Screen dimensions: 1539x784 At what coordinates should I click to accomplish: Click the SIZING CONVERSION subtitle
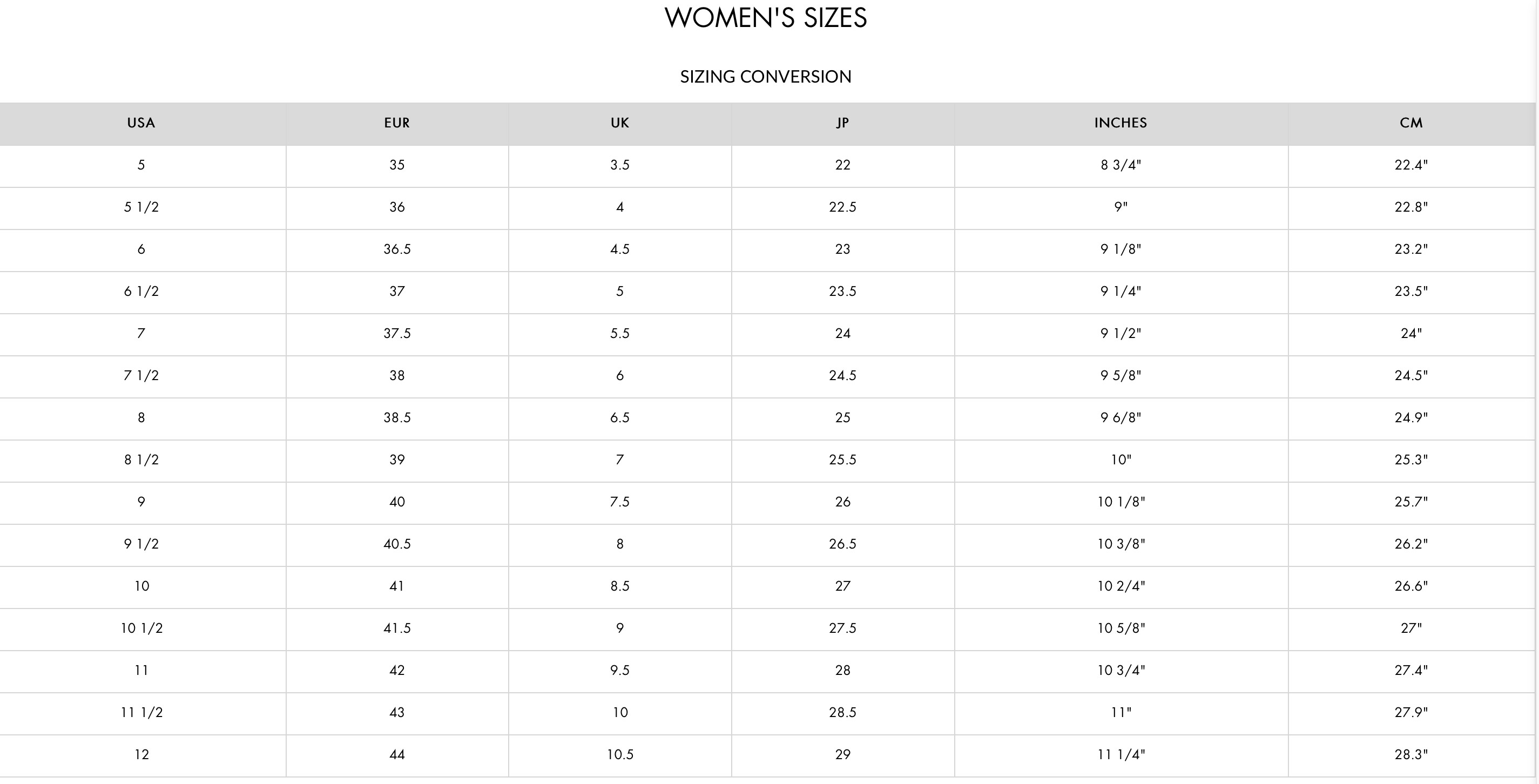click(x=765, y=77)
